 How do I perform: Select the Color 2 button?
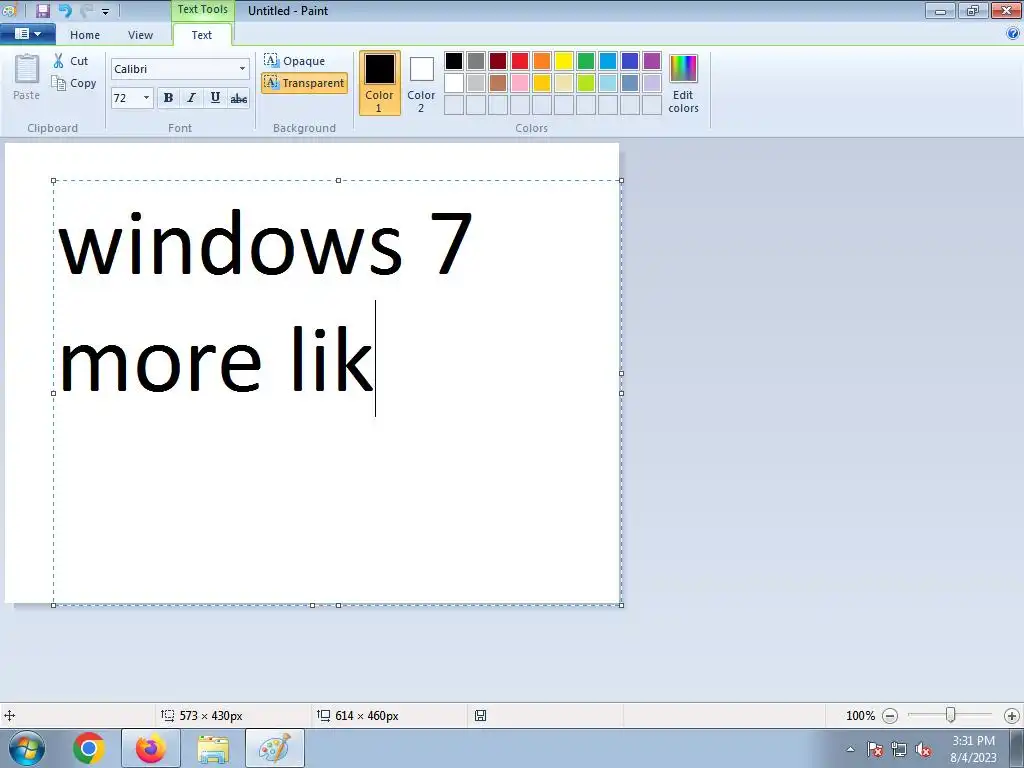(421, 83)
